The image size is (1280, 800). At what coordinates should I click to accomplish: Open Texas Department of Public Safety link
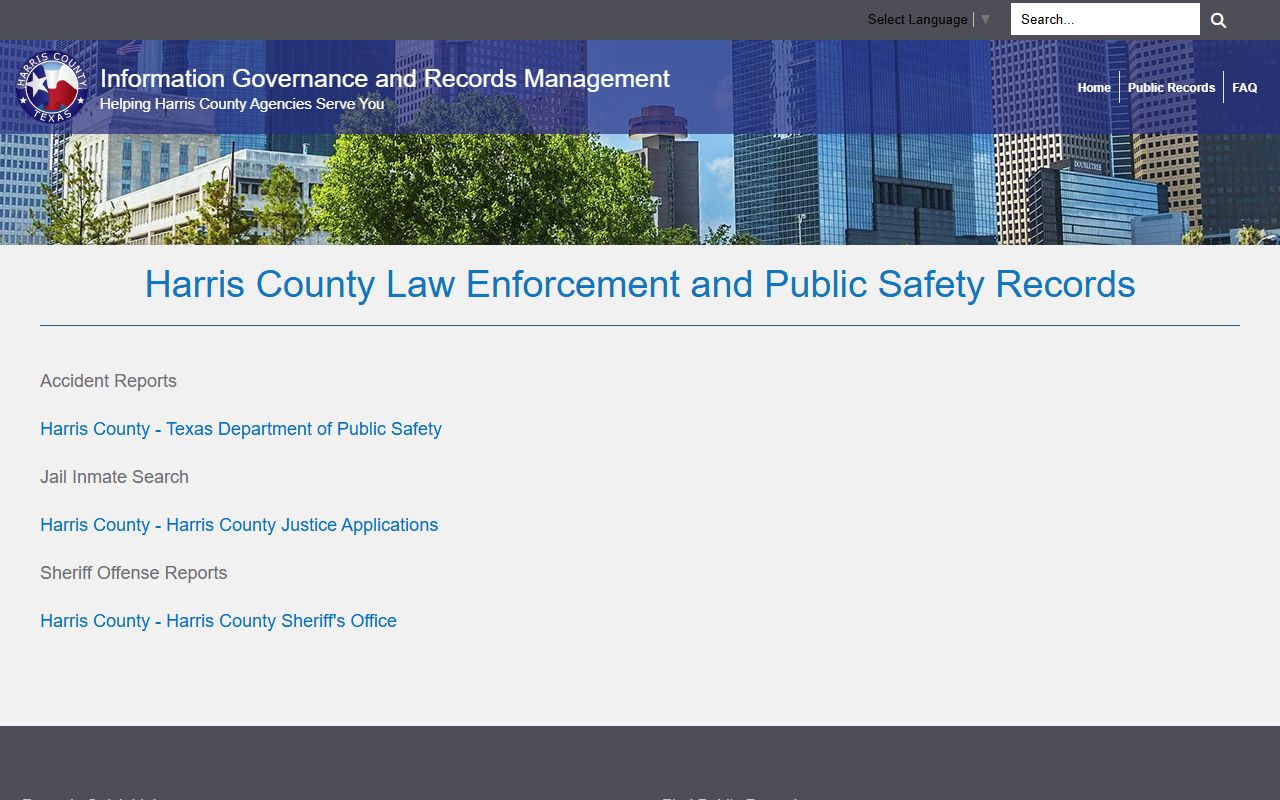coord(241,429)
